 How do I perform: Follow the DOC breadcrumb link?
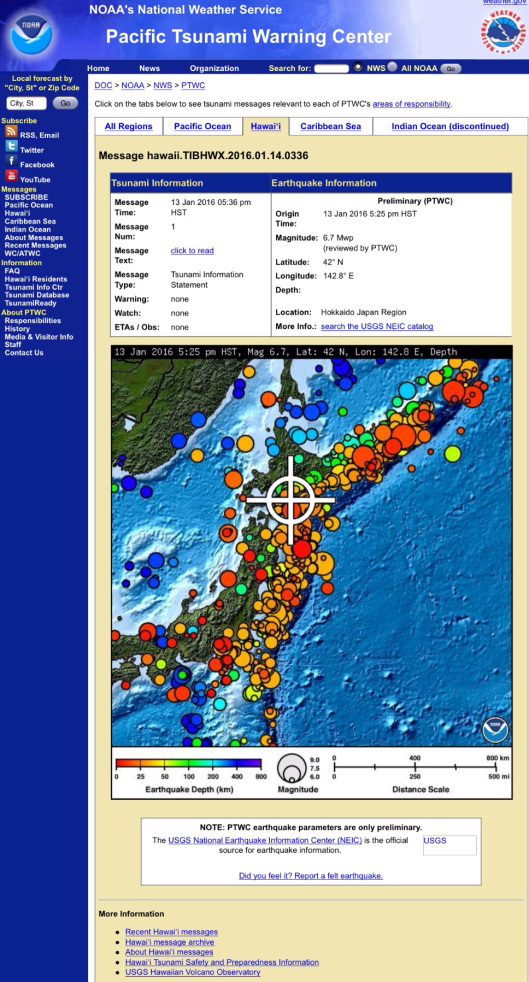(x=103, y=85)
